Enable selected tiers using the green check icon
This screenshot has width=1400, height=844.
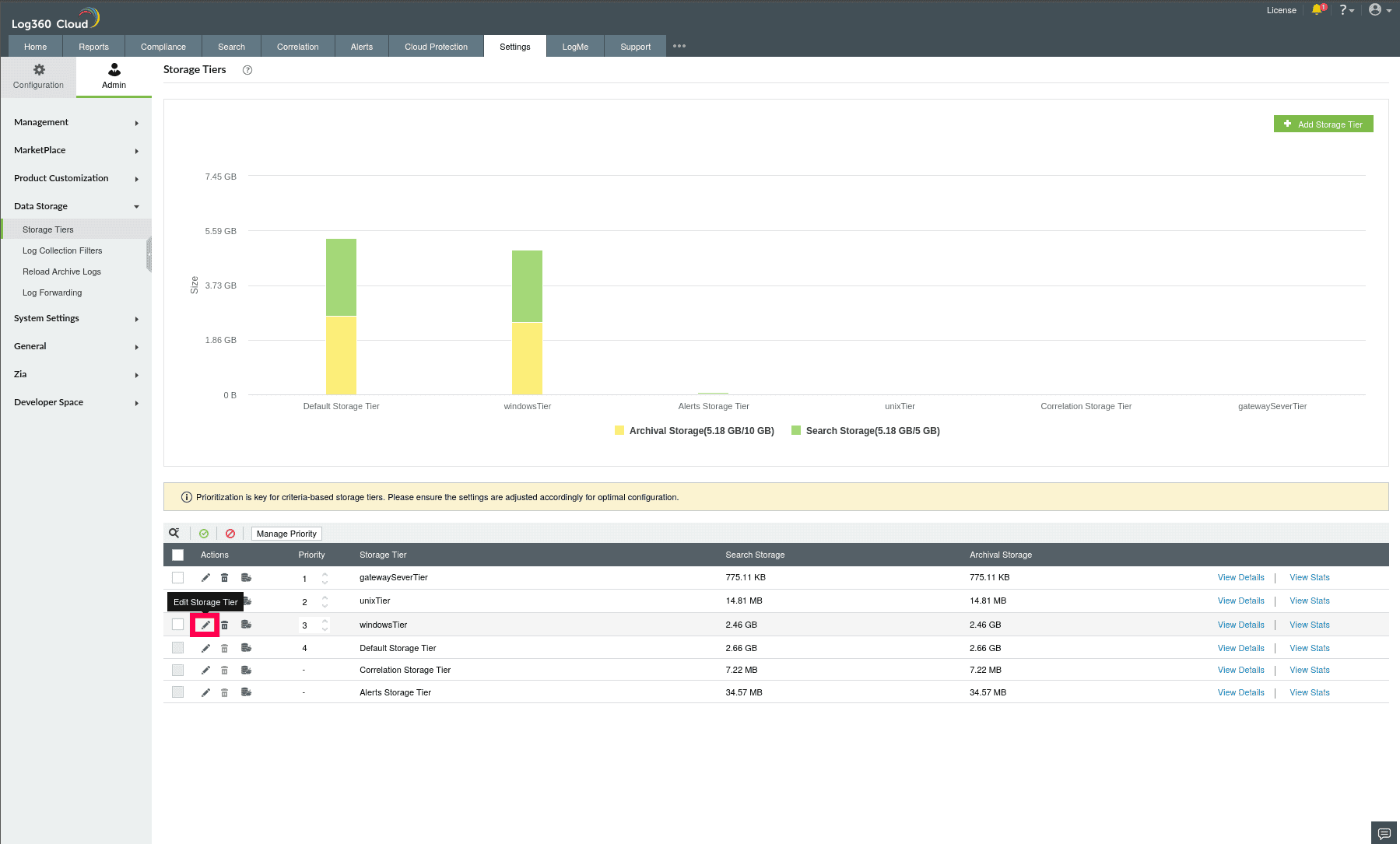(x=204, y=533)
